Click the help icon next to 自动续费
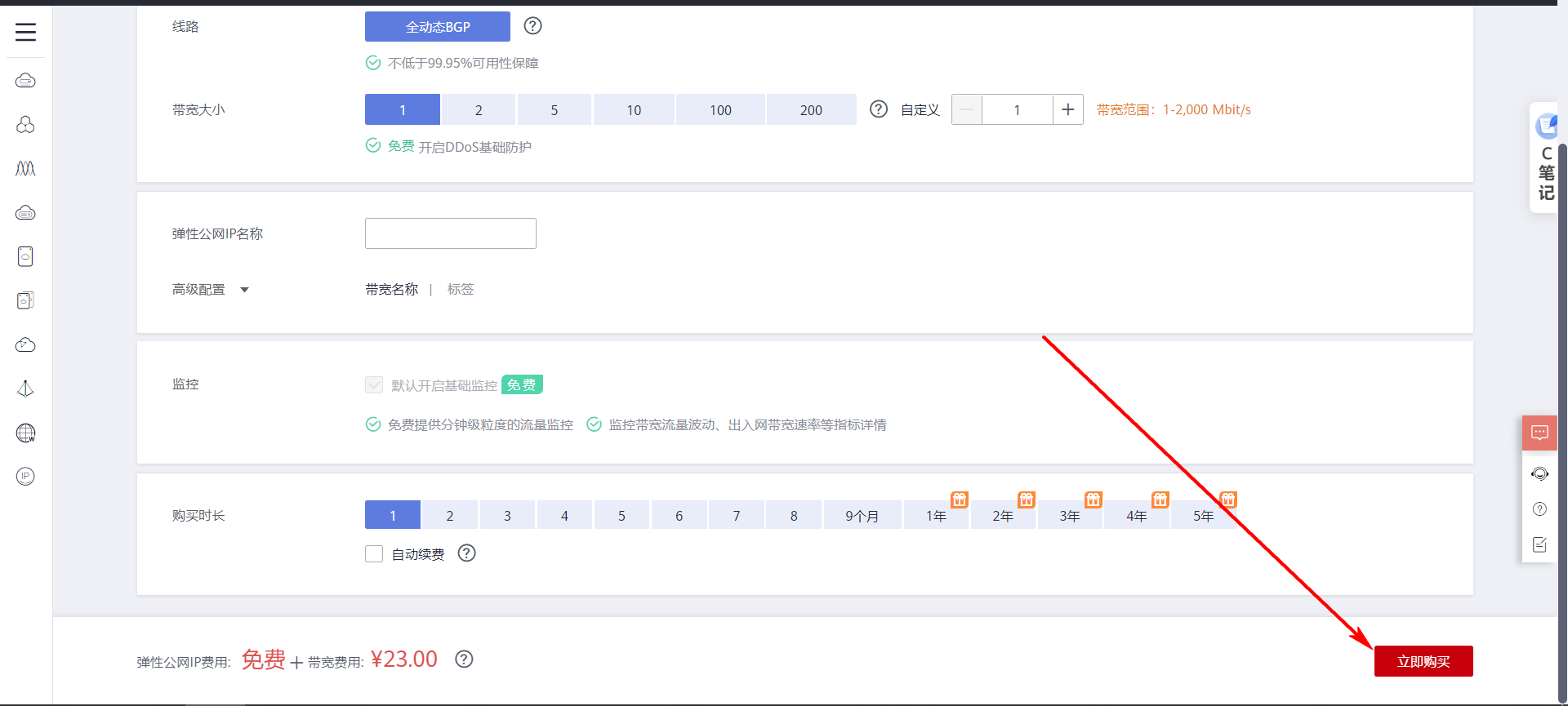The height and width of the screenshot is (706, 1568). (x=466, y=553)
